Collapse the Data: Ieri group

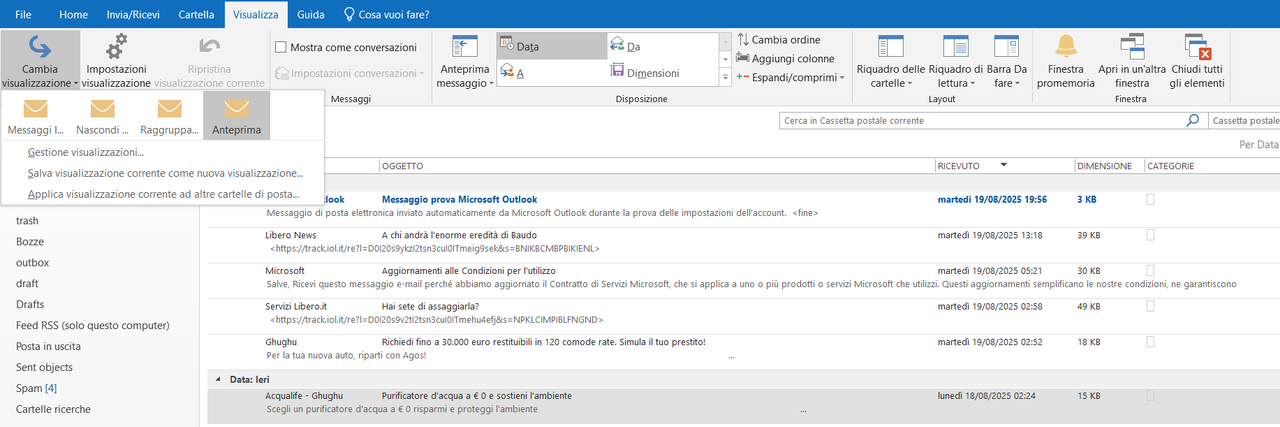[219, 380]
